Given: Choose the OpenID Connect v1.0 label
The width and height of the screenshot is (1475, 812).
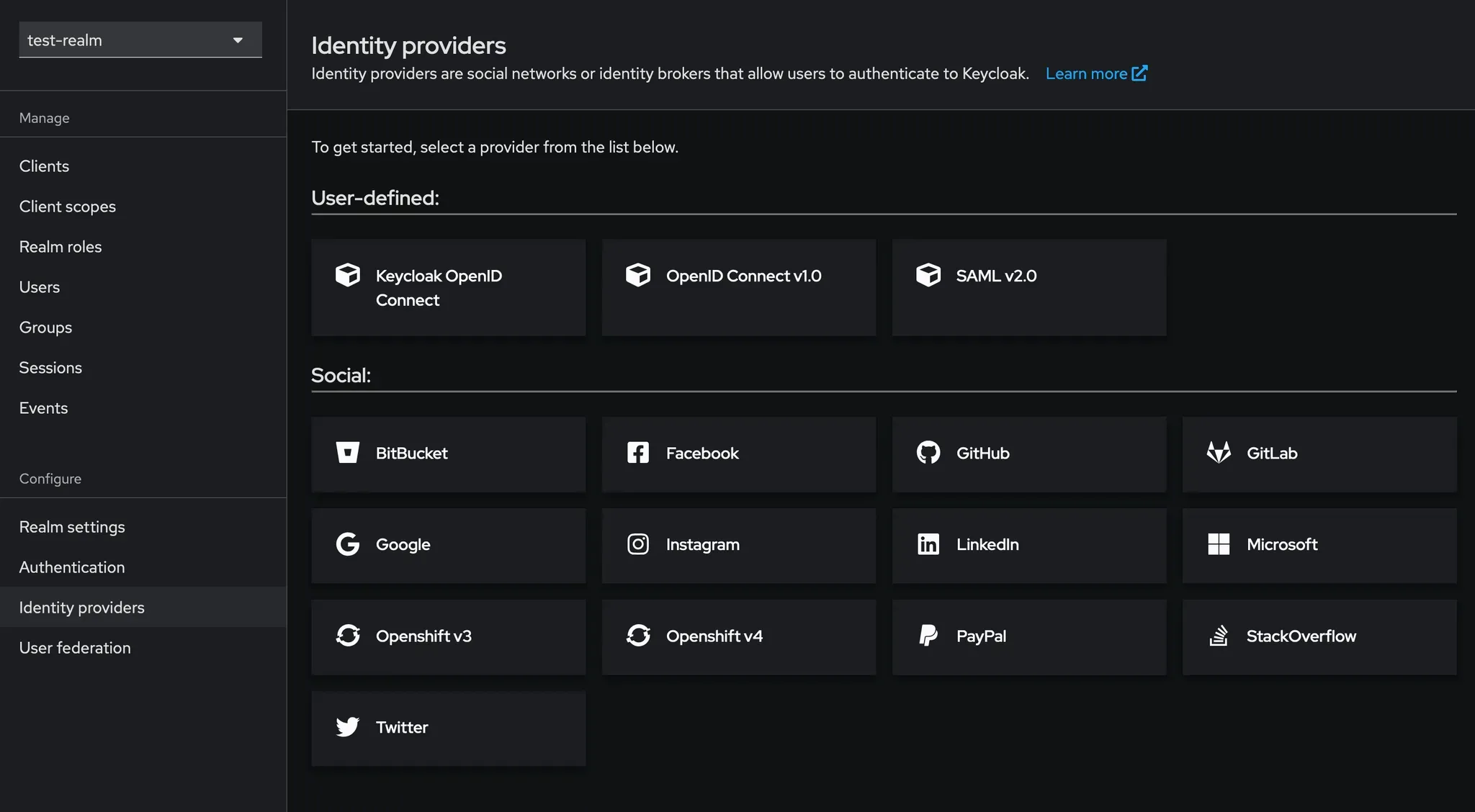Looking at the screenshot, I should [x=743, y=276].
